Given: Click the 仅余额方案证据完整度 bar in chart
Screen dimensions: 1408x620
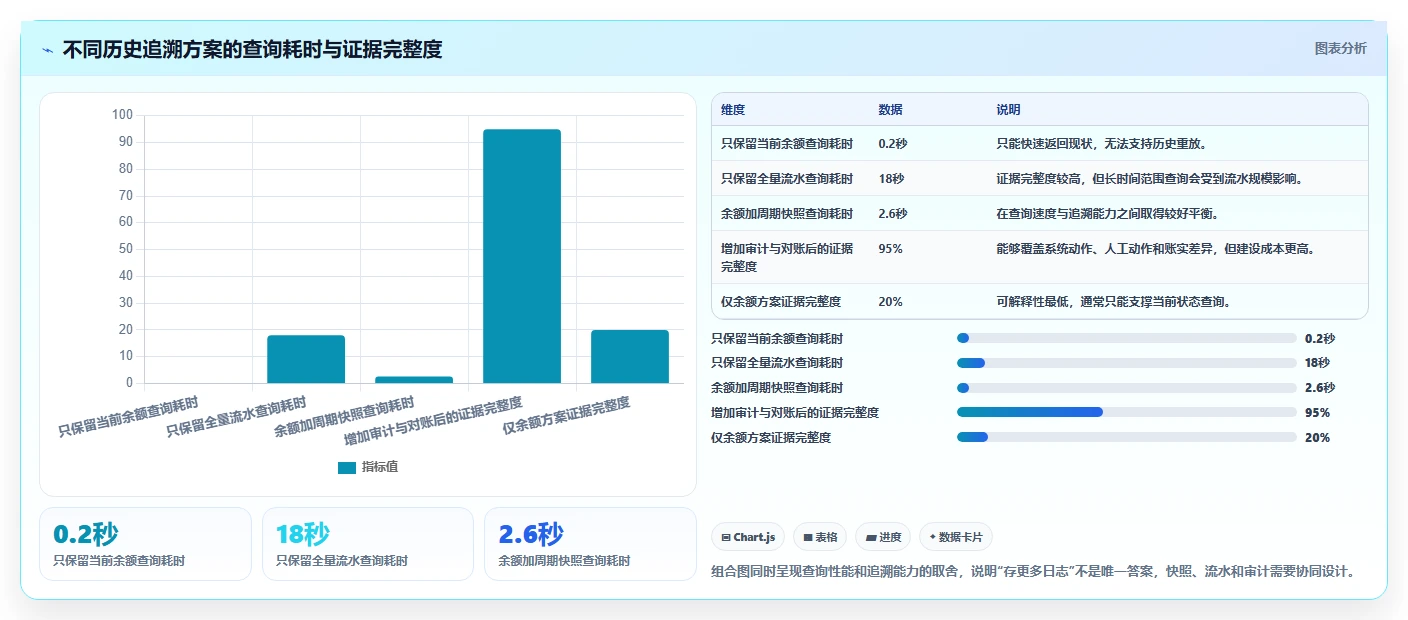Looking at the screenshot, I should tap(630, 356).
